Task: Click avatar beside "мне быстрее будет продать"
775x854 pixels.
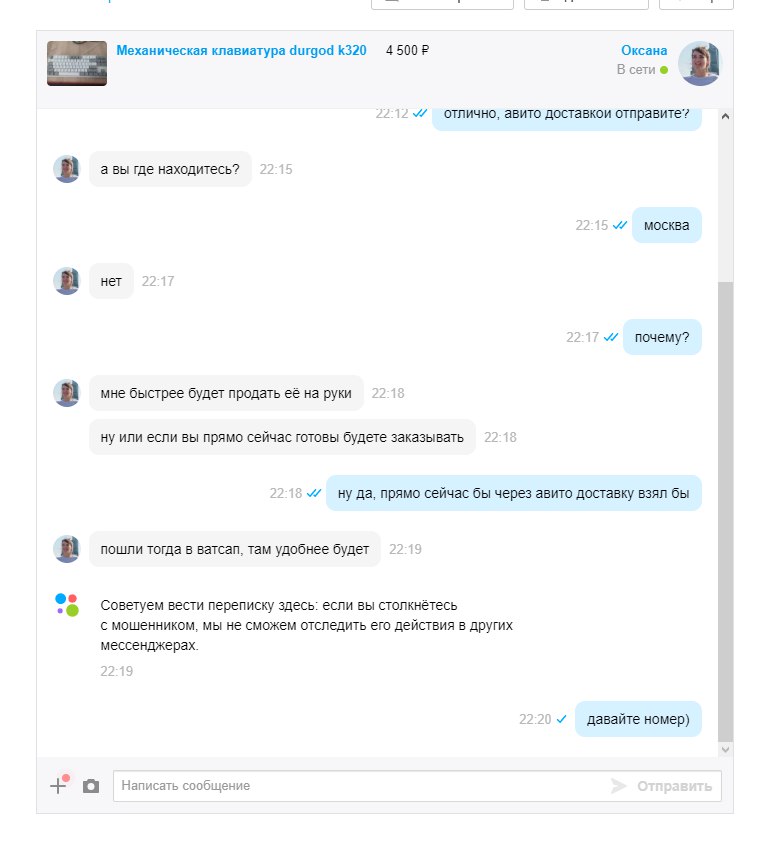Action: pos(67,393)
